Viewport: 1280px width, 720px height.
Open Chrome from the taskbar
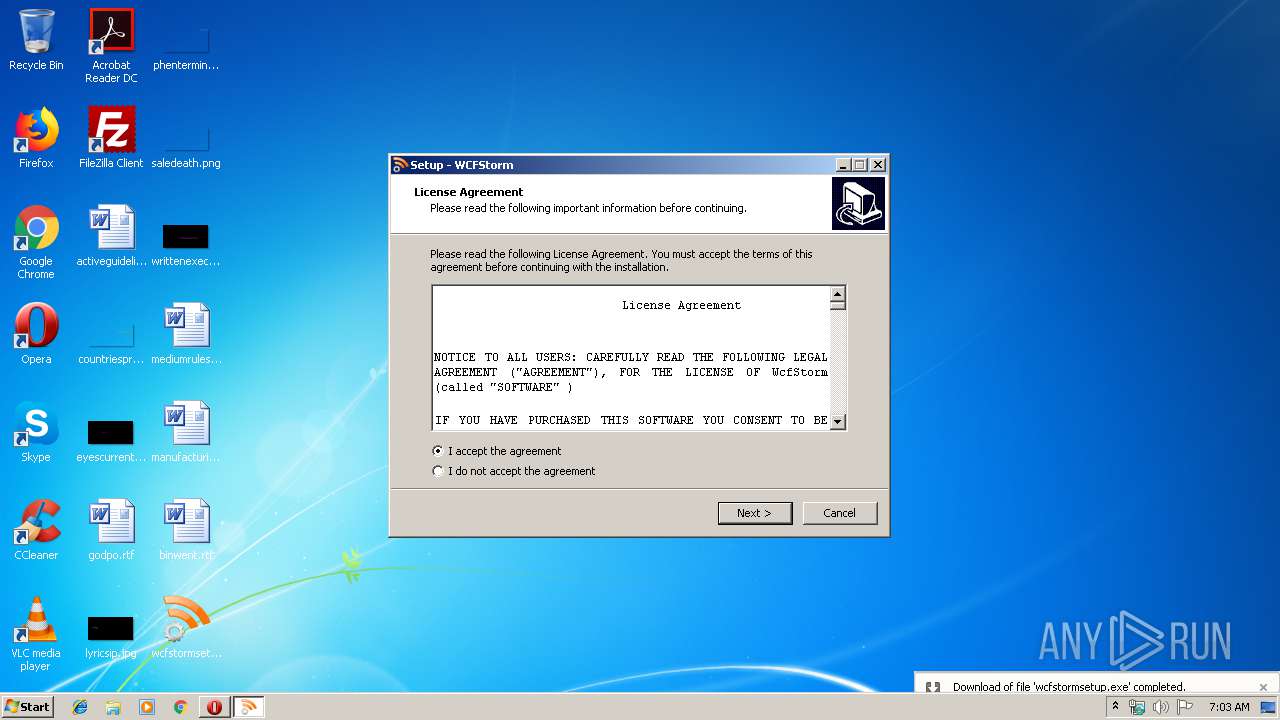(180, 707)
